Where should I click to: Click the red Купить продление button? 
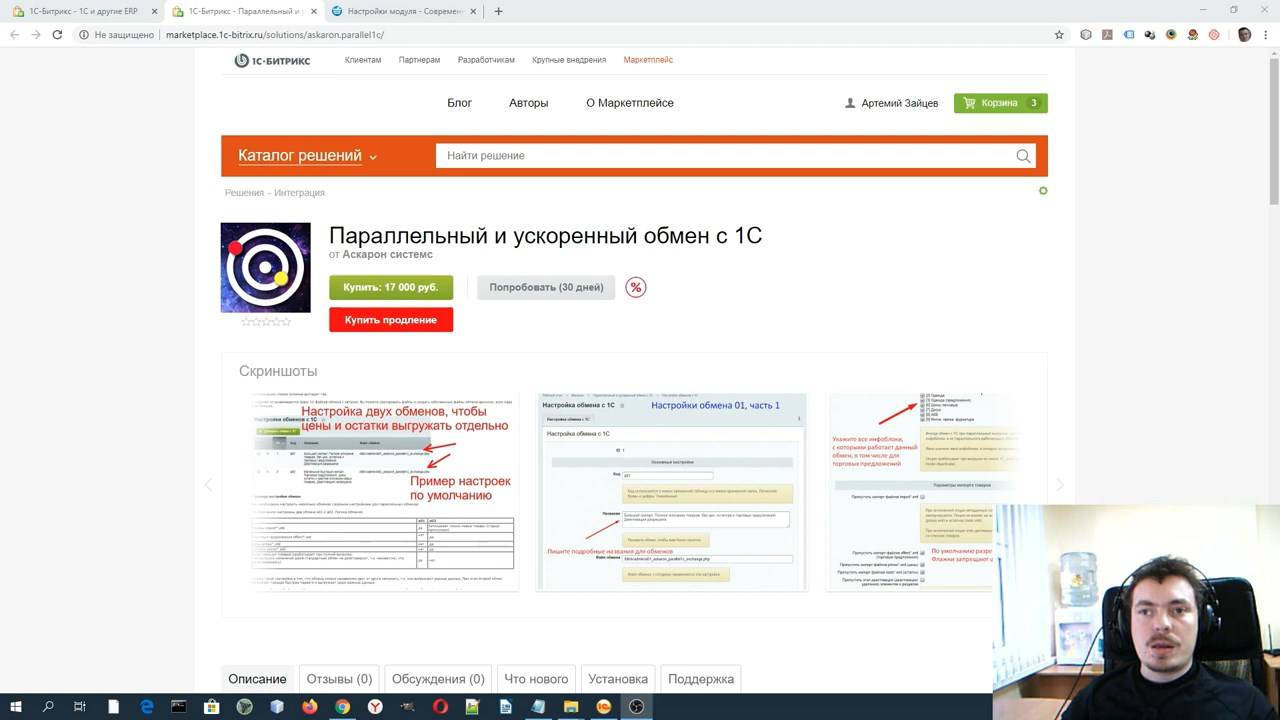pos(391,320)
